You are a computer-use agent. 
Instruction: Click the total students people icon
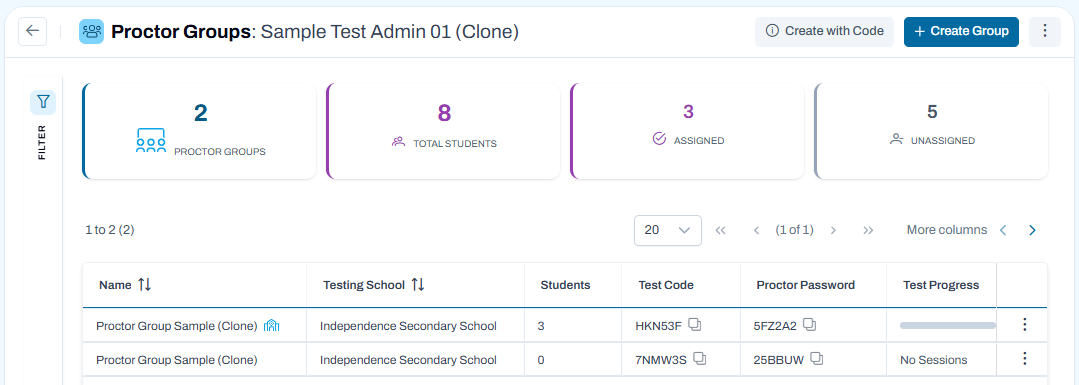398,143
